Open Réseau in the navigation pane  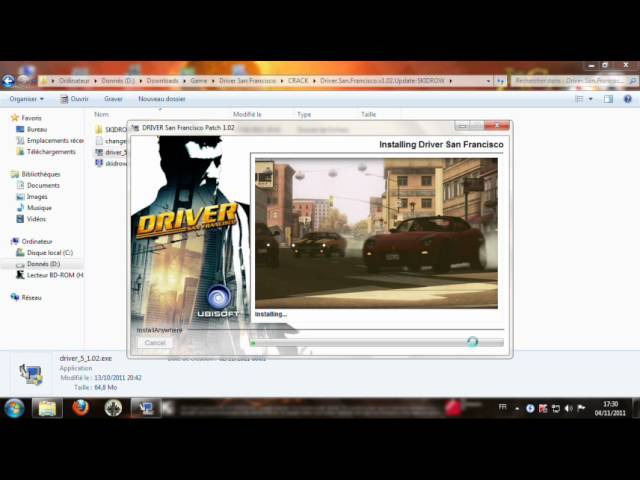pyautogui.click(x=31, y=298)
